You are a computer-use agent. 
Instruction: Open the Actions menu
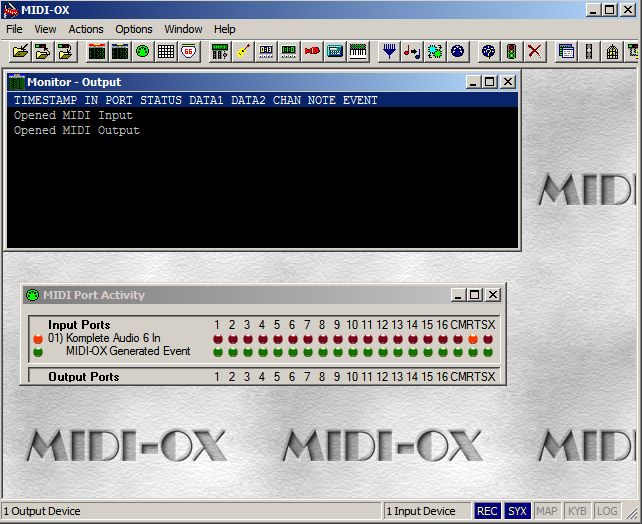coord(86,29)
